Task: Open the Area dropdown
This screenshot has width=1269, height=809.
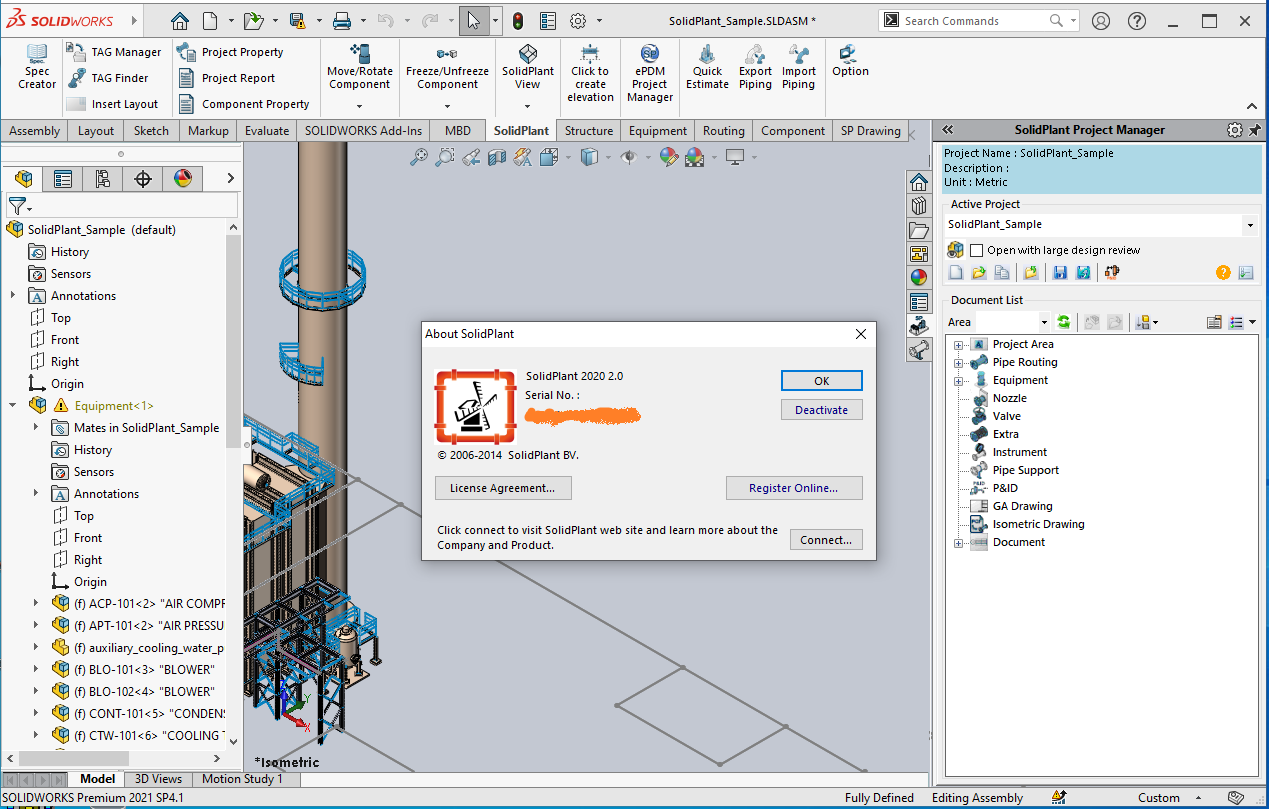Action: [1044, 322]
